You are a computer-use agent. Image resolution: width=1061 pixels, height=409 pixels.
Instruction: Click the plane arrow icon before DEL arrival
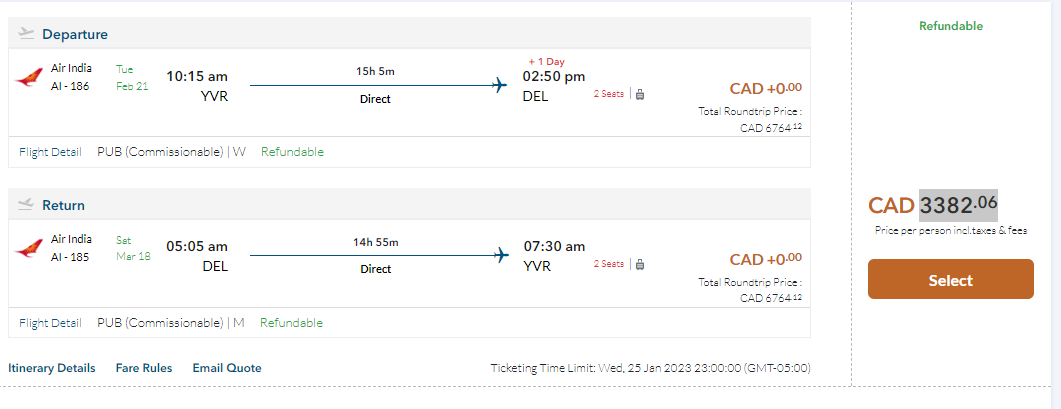click(500, 85)
